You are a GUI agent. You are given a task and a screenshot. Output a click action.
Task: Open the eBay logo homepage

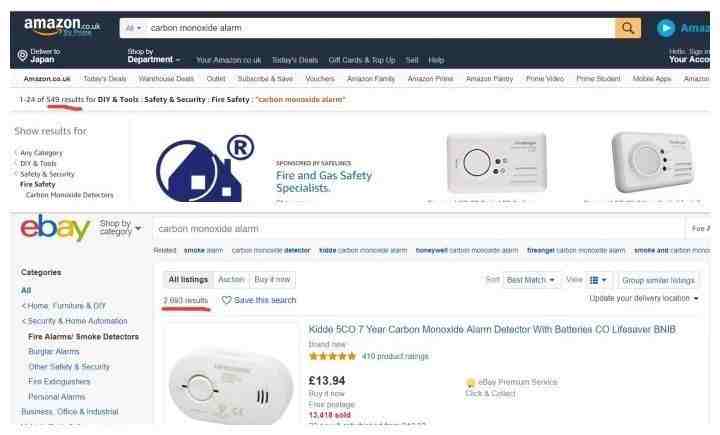point(55,228)
